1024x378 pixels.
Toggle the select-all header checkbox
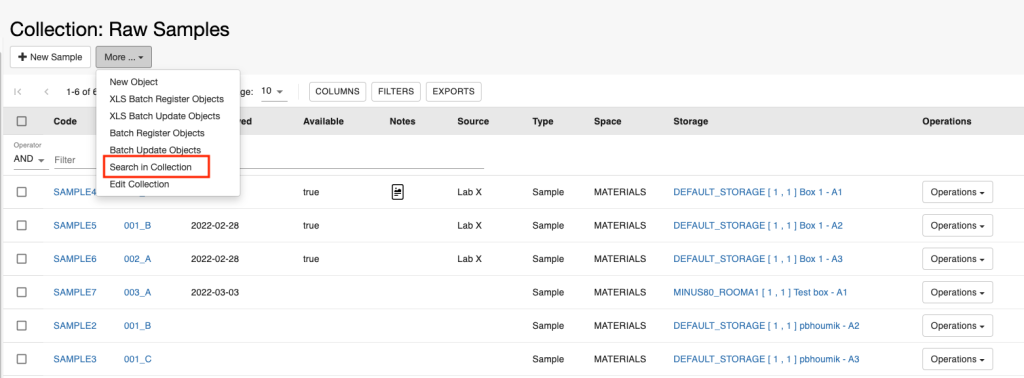point(22,121)
